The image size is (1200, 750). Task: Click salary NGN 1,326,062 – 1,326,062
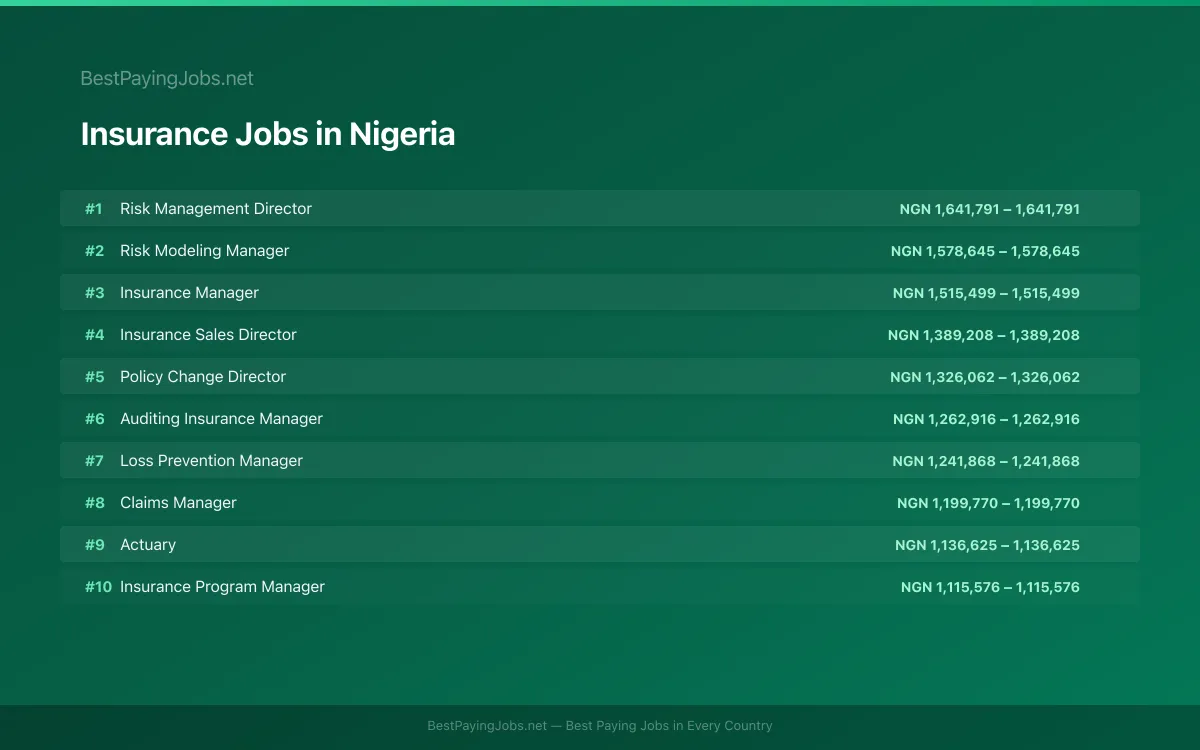coord(985,377)
